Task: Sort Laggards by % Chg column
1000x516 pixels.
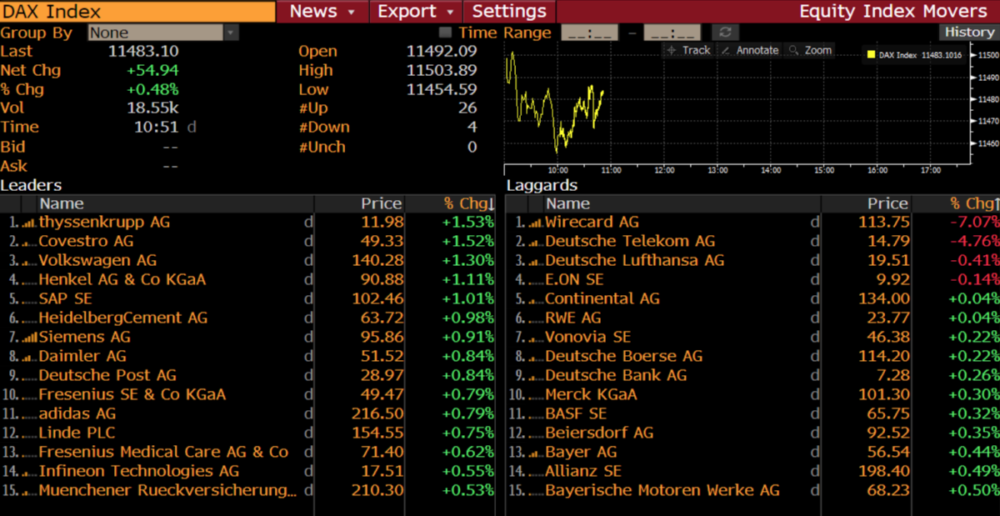Action: [974, 203]
